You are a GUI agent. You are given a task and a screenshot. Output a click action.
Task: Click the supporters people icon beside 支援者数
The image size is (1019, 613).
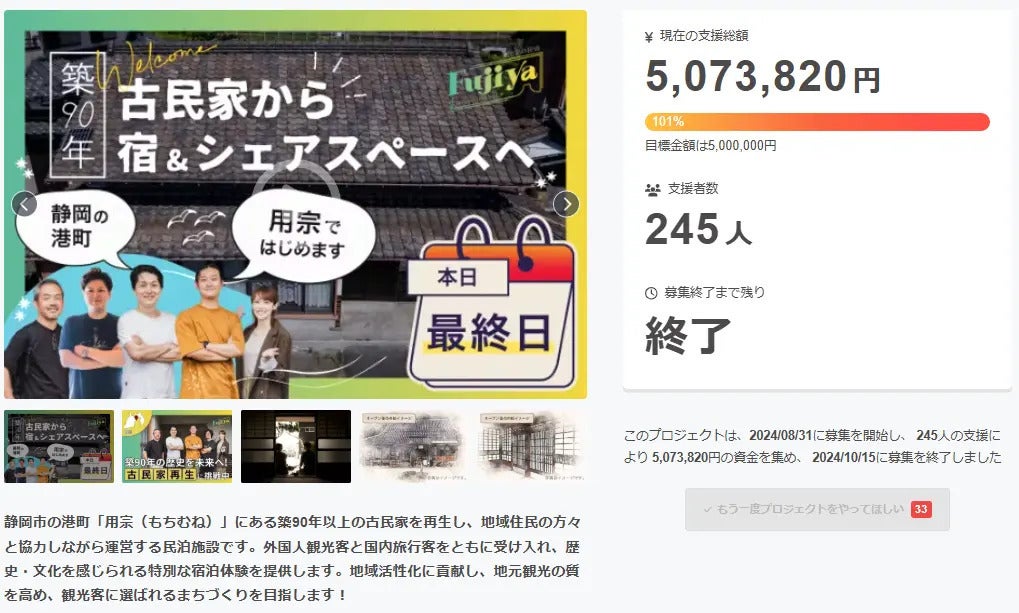pyautogui.click(x=652, y=190)
